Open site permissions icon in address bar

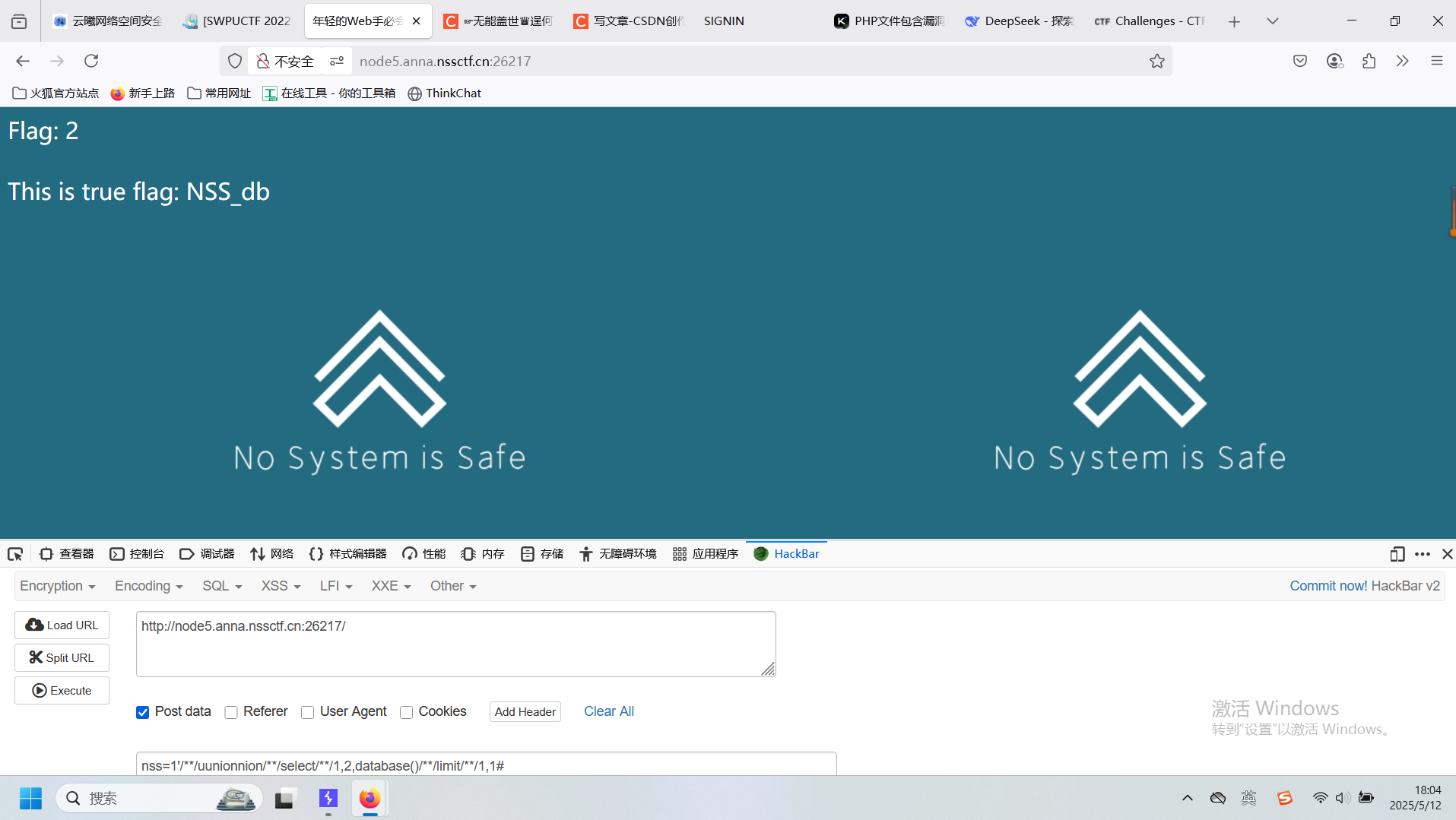click(336, 61)
